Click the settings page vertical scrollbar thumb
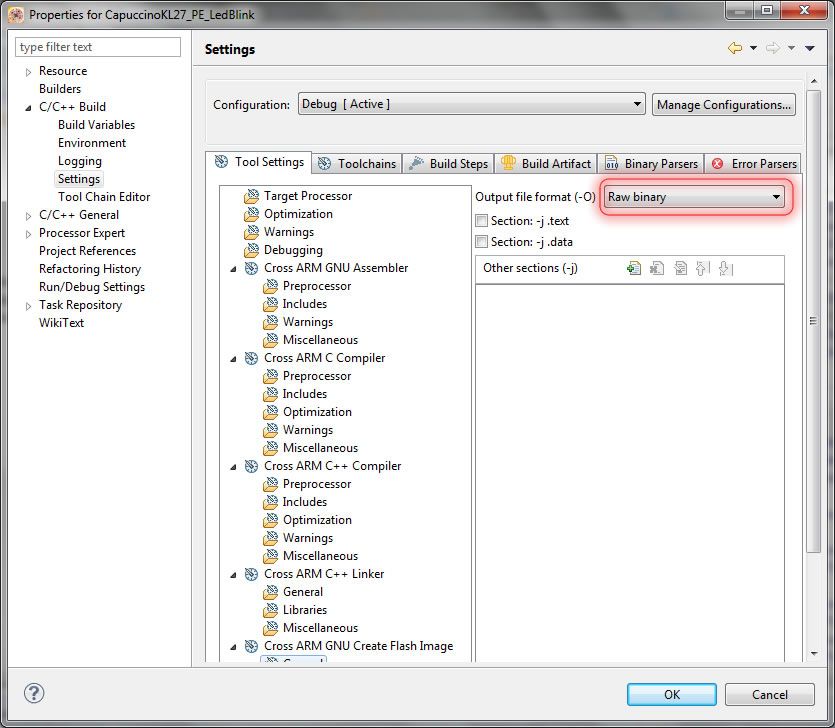Screen dimensions: 835x728 click(x=813, y=321)
